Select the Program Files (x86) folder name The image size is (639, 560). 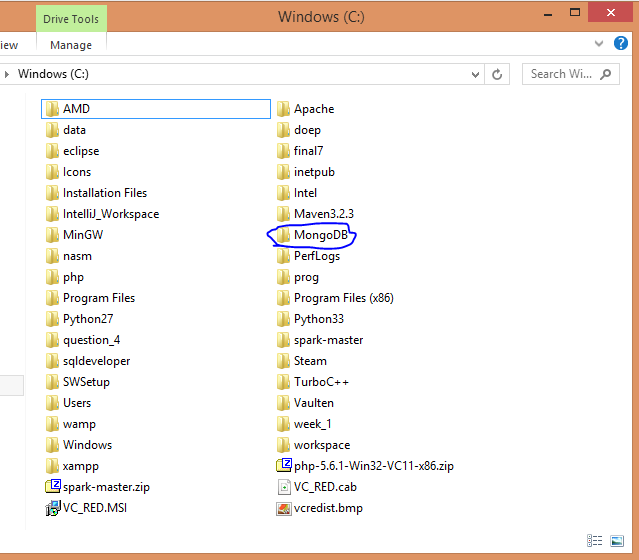click(344, 298)
